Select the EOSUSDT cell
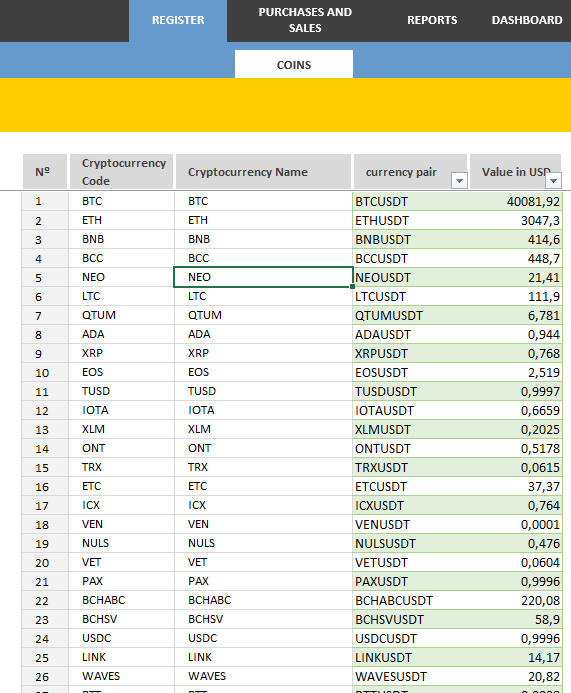The height and width of the screenshot is (693, 571). point(411,373)
